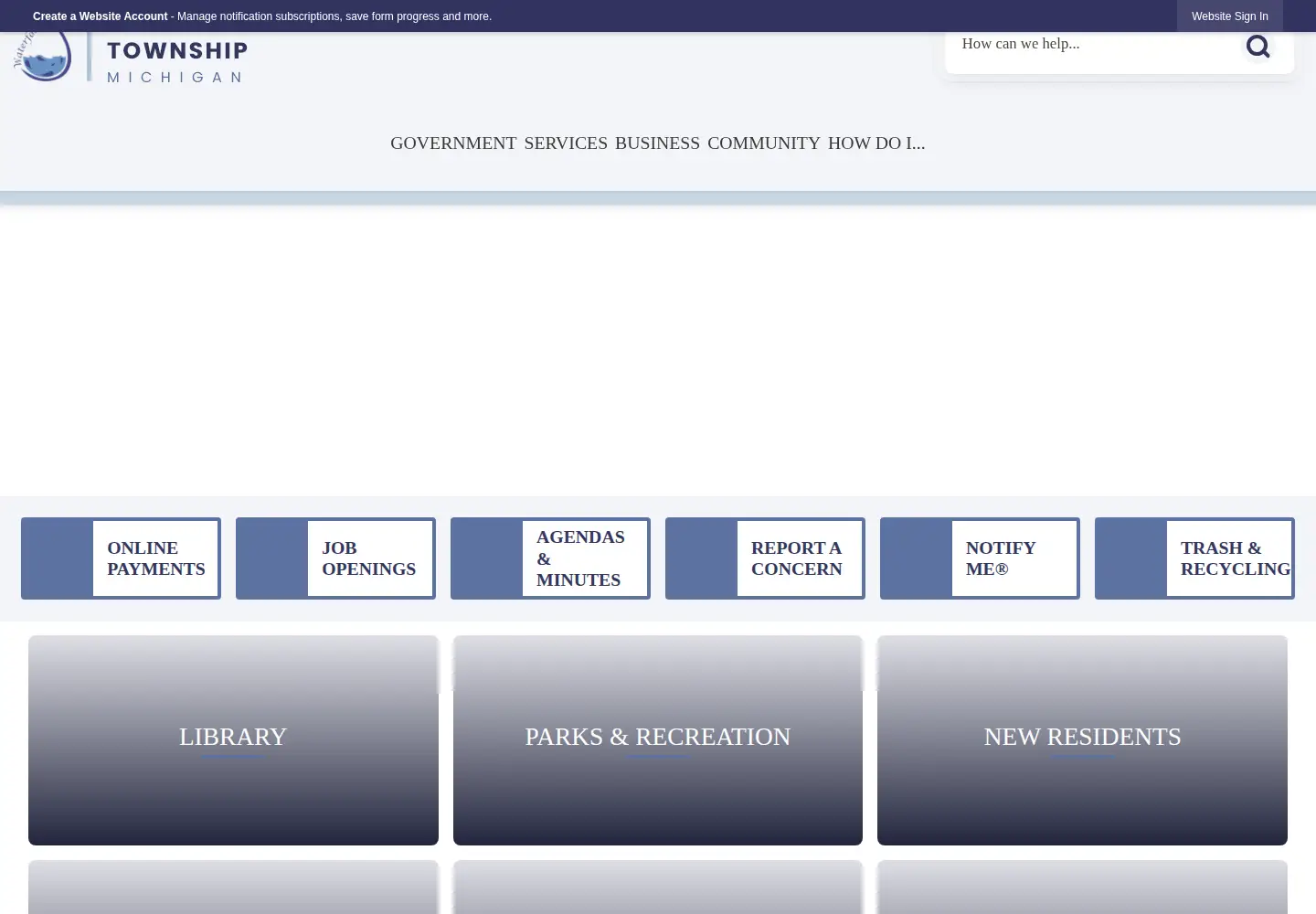Open the Business menu
Viewport: 1316px width, 914px height.
click(657, 143)
